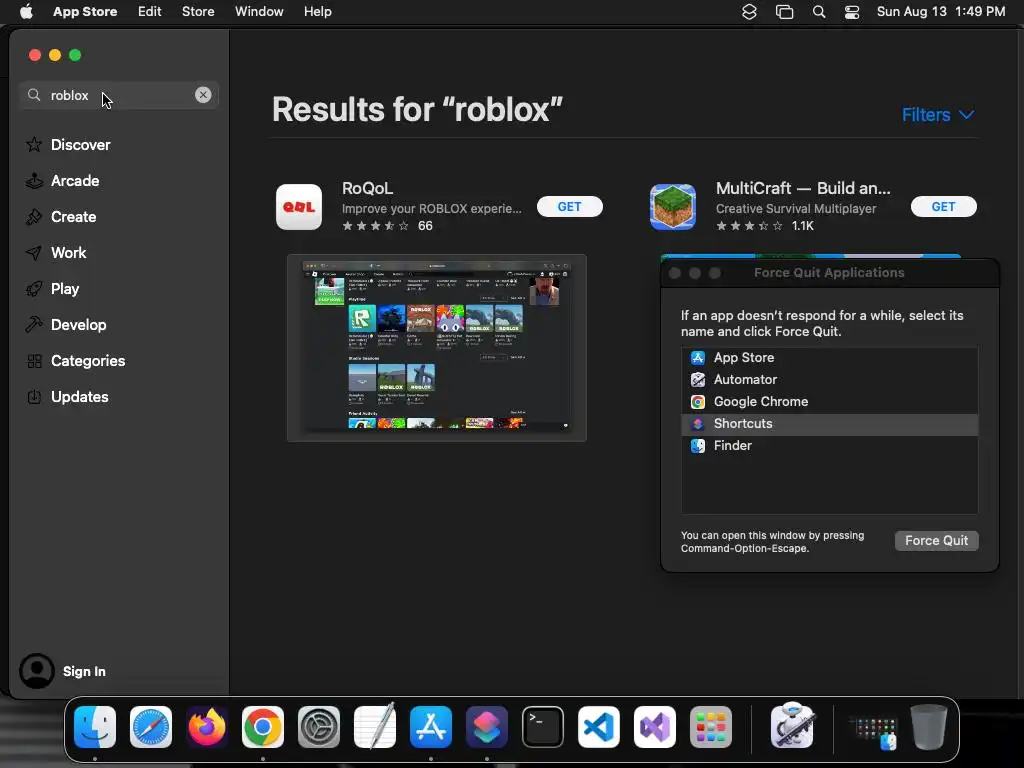Open the Arcade section

tap(63, 181)
